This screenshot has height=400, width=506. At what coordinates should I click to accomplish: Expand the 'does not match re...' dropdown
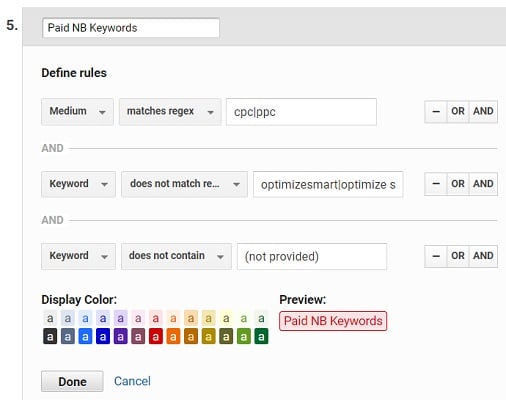[184, 184]
